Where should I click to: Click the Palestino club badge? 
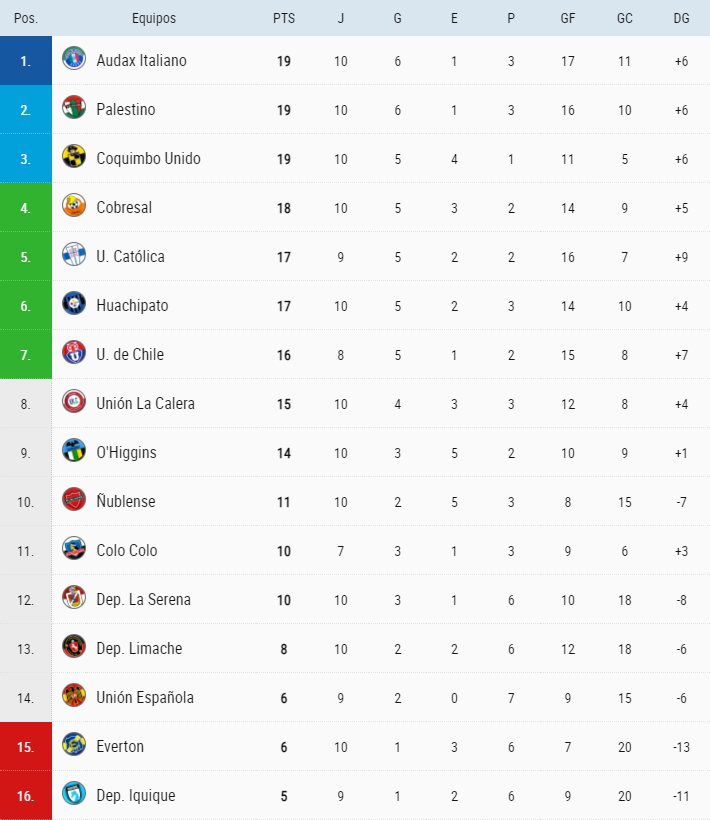[74, 108]
